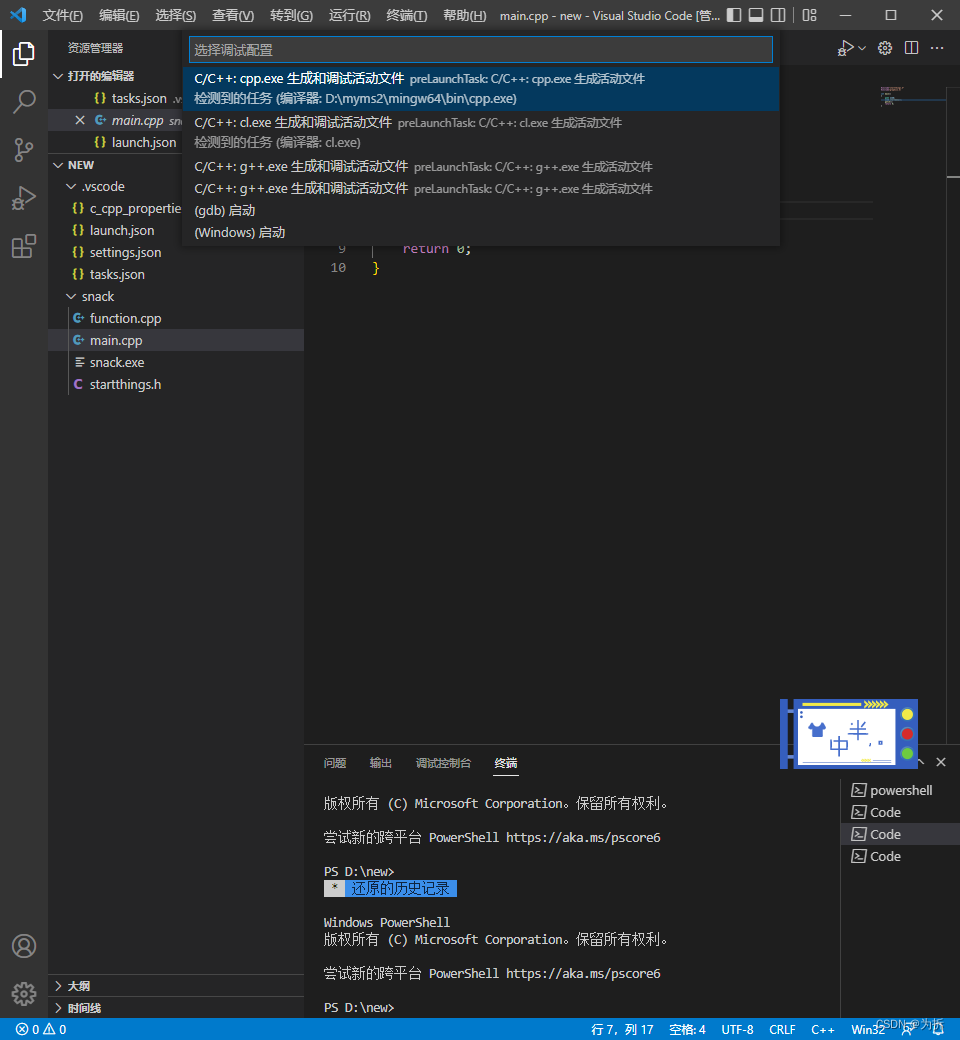The width and height of the screenshot is (960, 1040).
Task: Click the Accounts icon in the activity bar
Action: (x=24, y=945)
